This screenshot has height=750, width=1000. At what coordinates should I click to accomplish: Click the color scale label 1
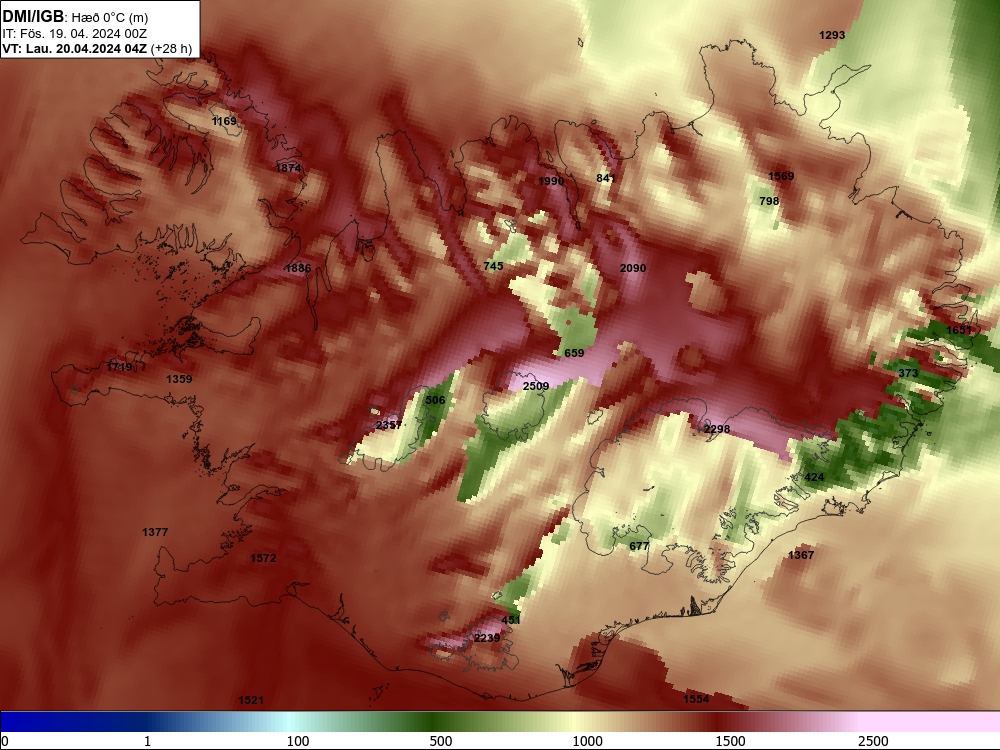point(147,741)
